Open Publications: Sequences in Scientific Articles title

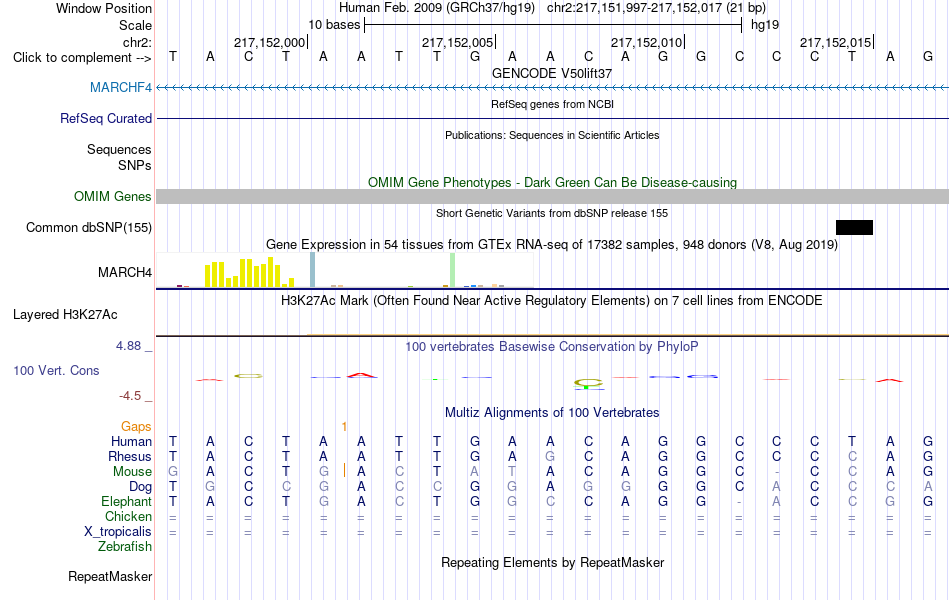coord(552,135)
